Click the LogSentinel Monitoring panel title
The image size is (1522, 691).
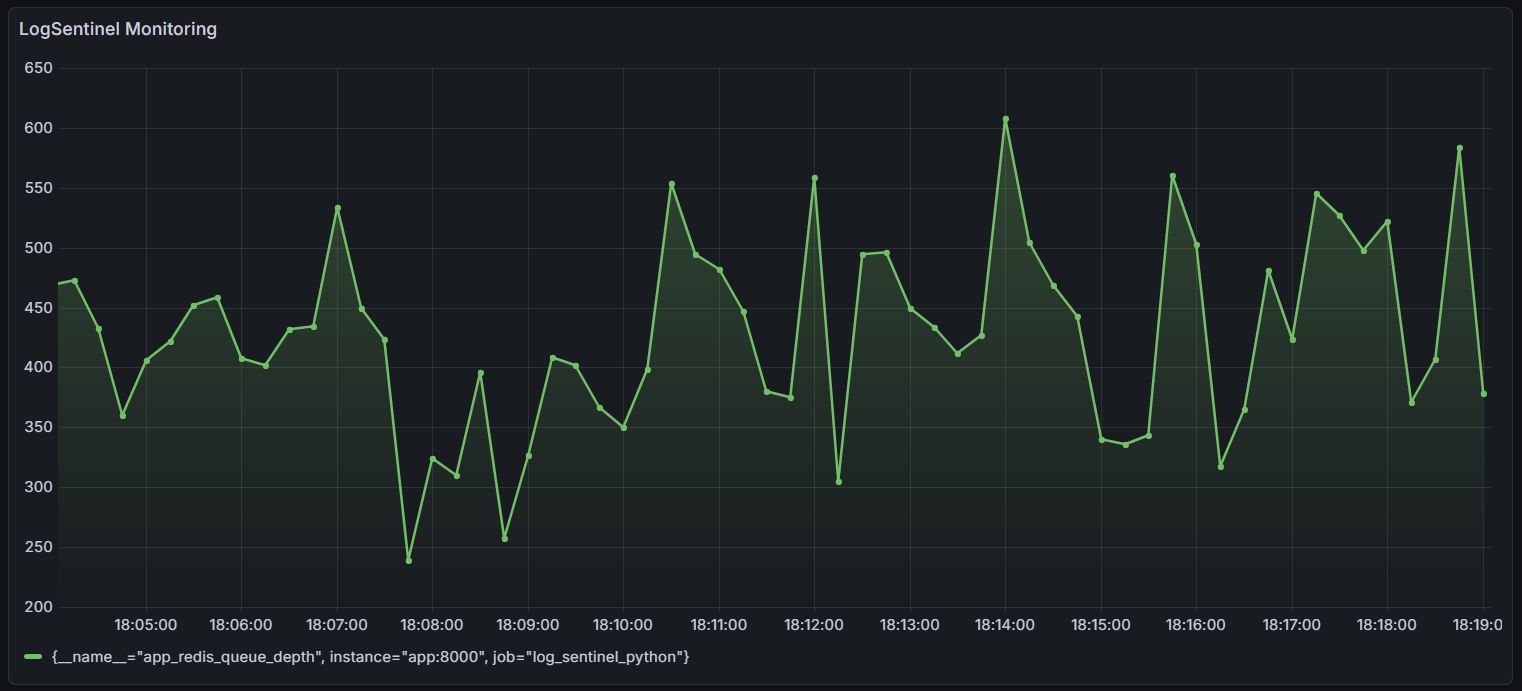click(x=117, y=29)
